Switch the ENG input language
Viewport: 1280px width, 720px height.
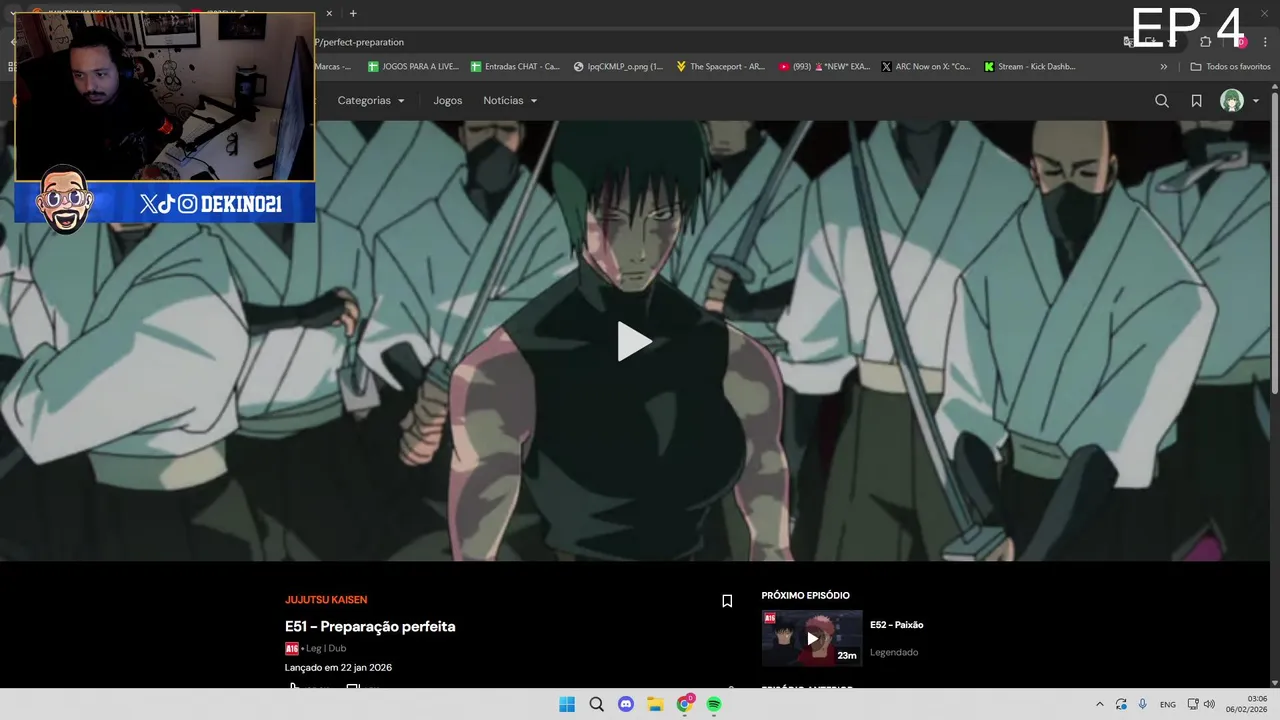[x=1167, y=705]
